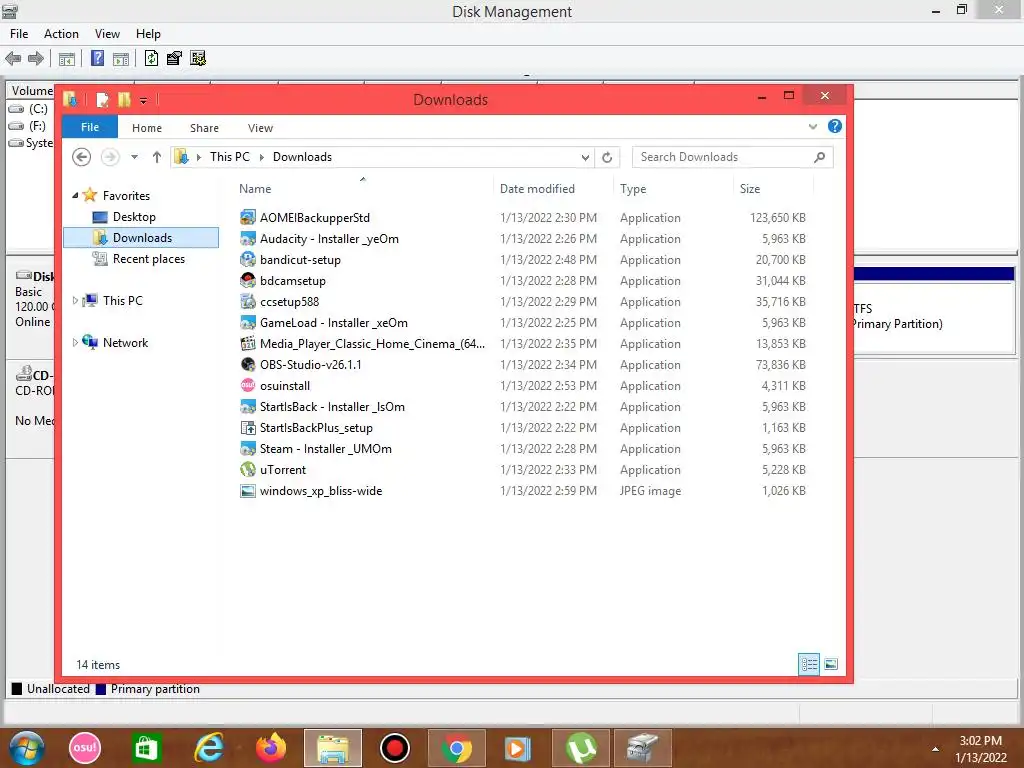
Task: Open the address bar history dropdown
Action: (585, 157)
